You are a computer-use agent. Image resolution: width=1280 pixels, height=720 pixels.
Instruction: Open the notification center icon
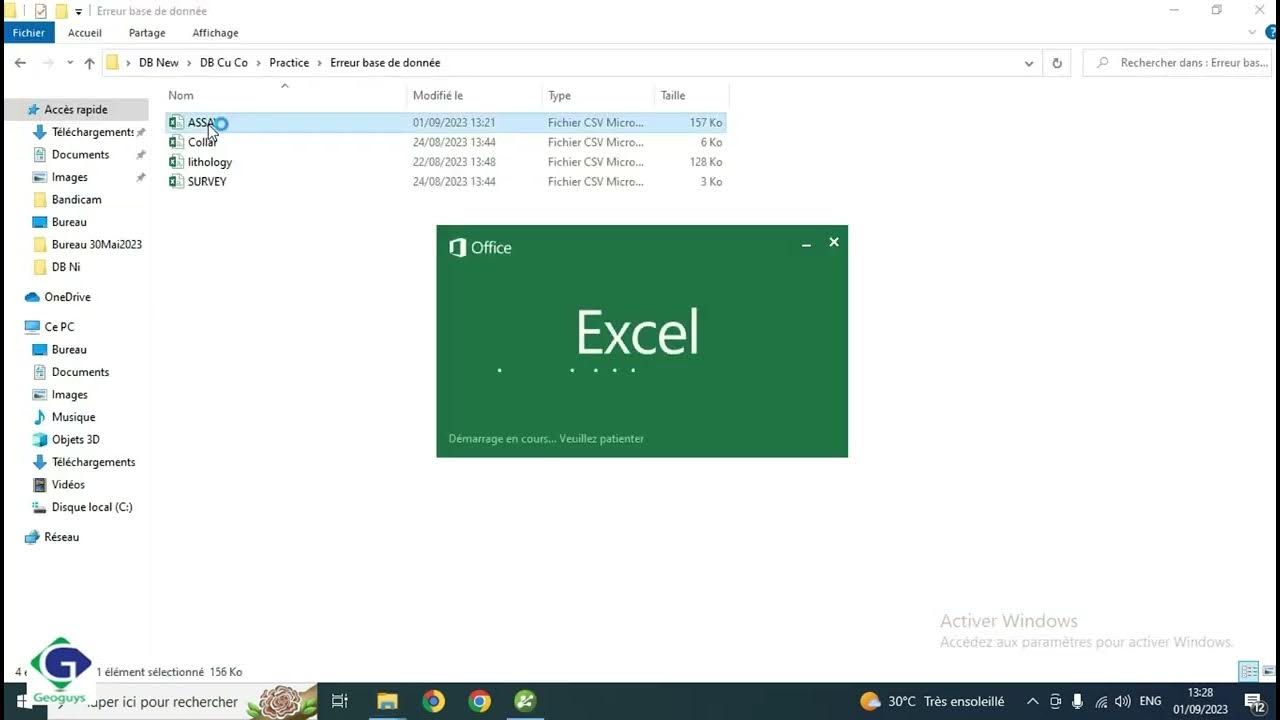[1254, 702]
